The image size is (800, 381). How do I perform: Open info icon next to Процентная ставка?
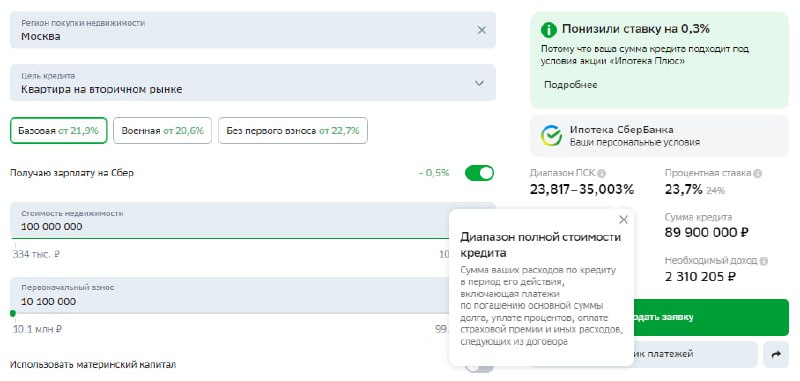click(x=758, y=173)
